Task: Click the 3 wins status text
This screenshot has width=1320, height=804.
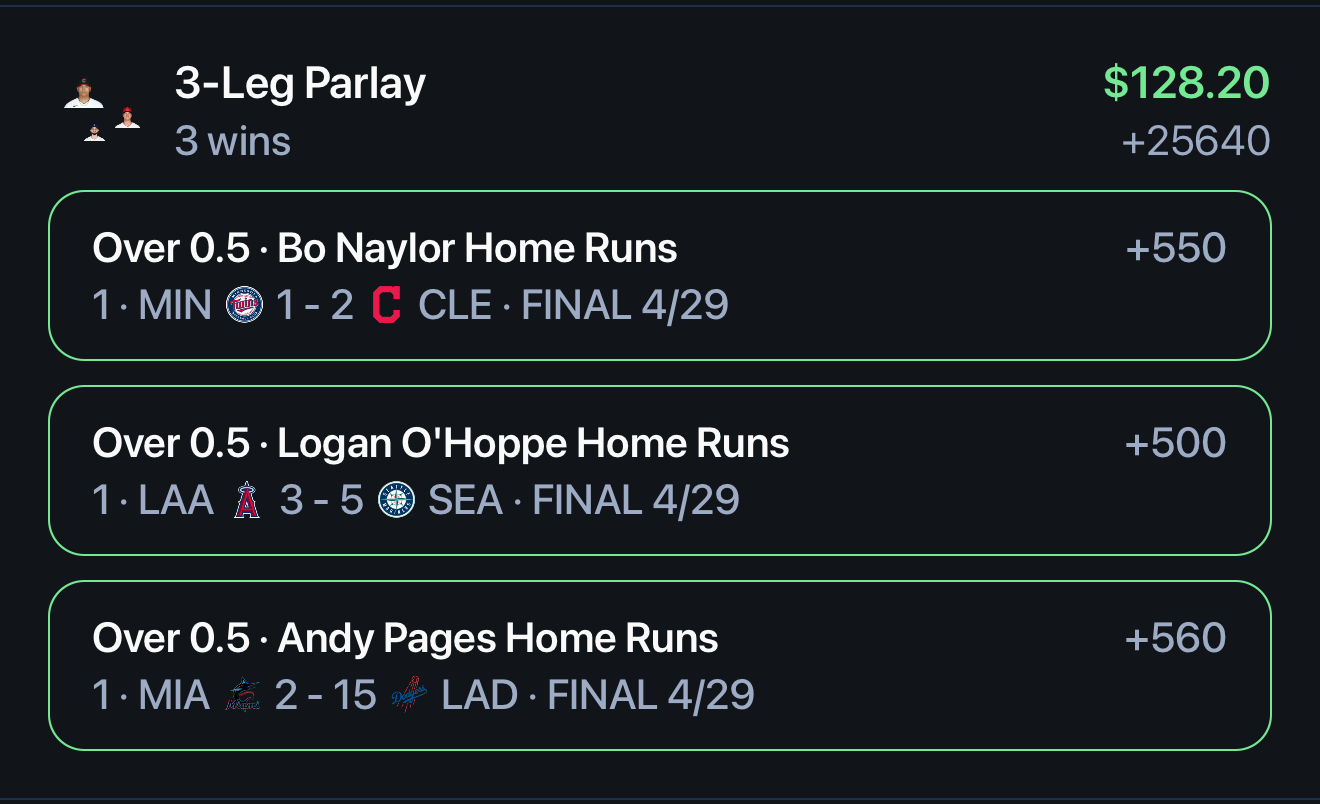Action: (x=233, y=141)
